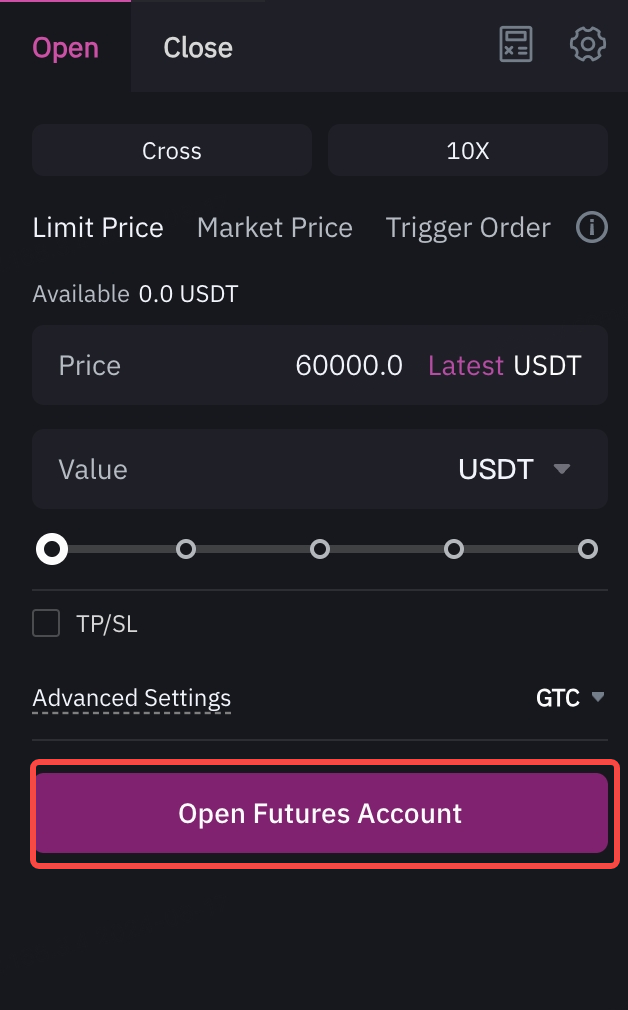
Task: Click the Value input field
Action: [x=320, y=469]
